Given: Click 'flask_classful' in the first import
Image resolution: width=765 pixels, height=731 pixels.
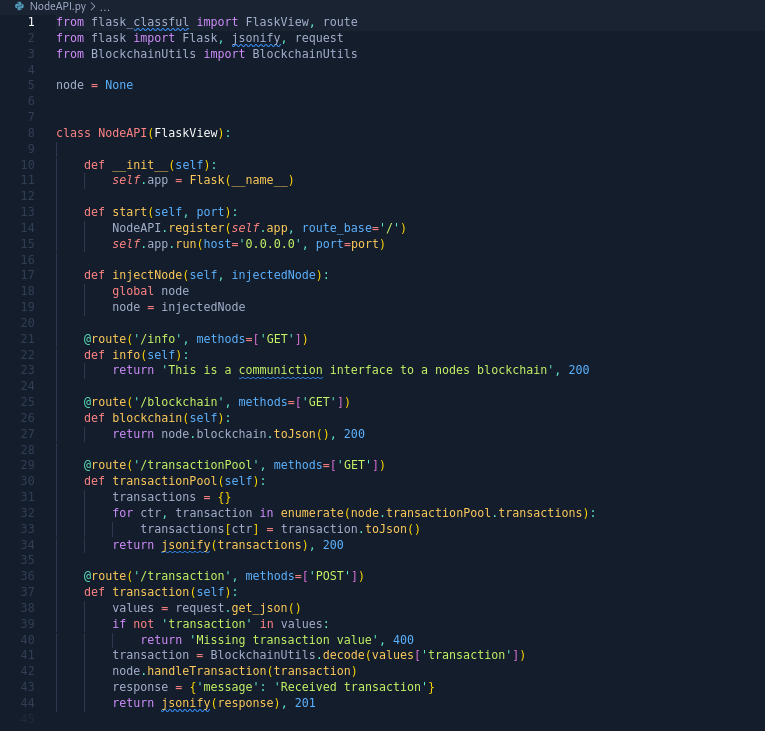Looking at the screenshot, I should click(140, 22).
